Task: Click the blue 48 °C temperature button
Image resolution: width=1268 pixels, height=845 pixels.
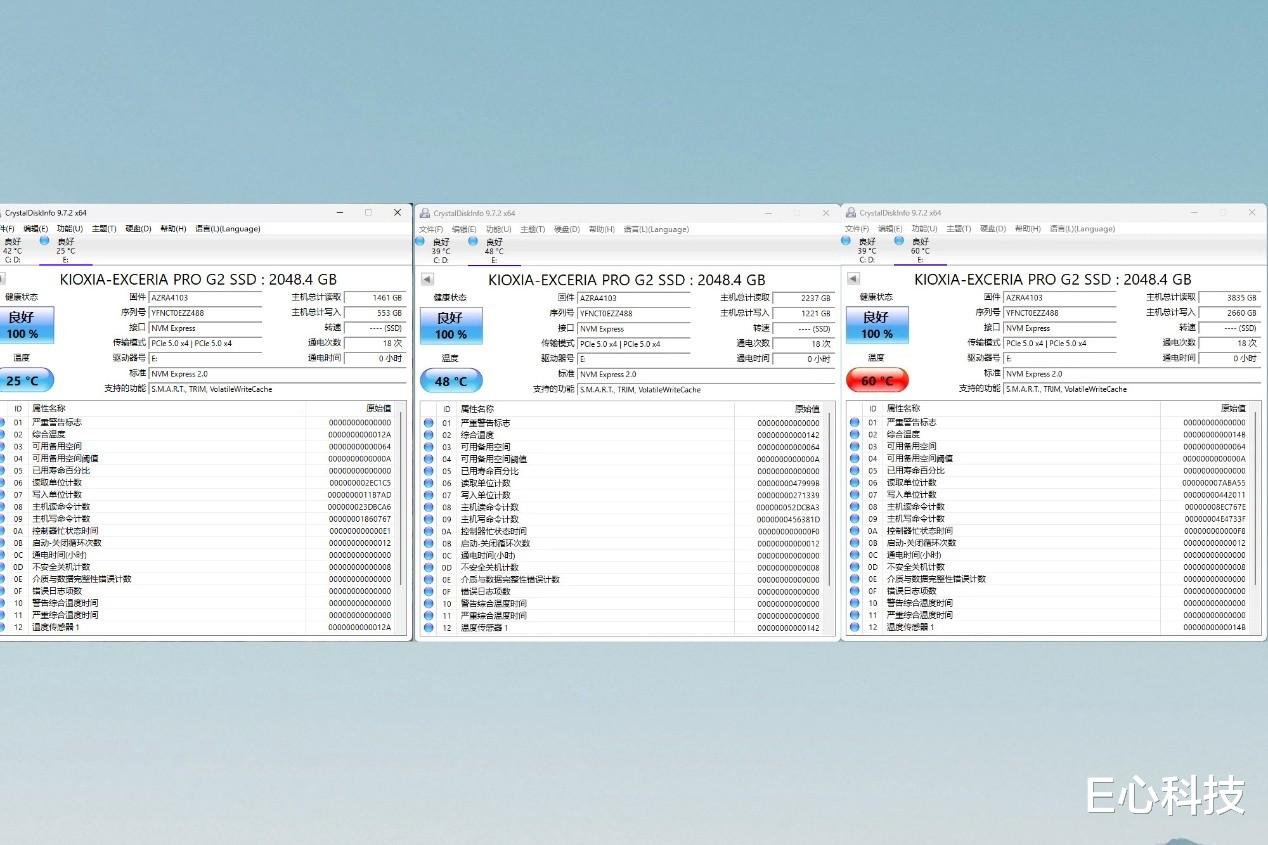Action: coord(451,381)
